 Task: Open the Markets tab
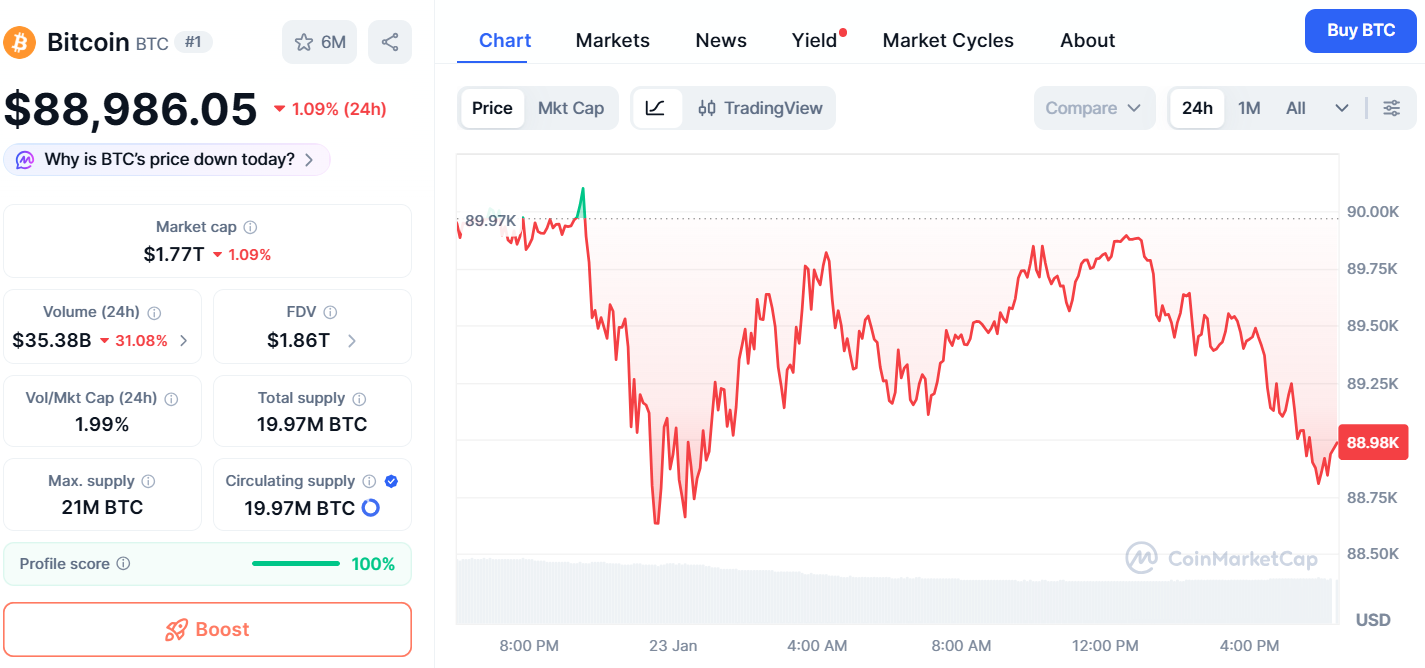[x=612, y=40]
